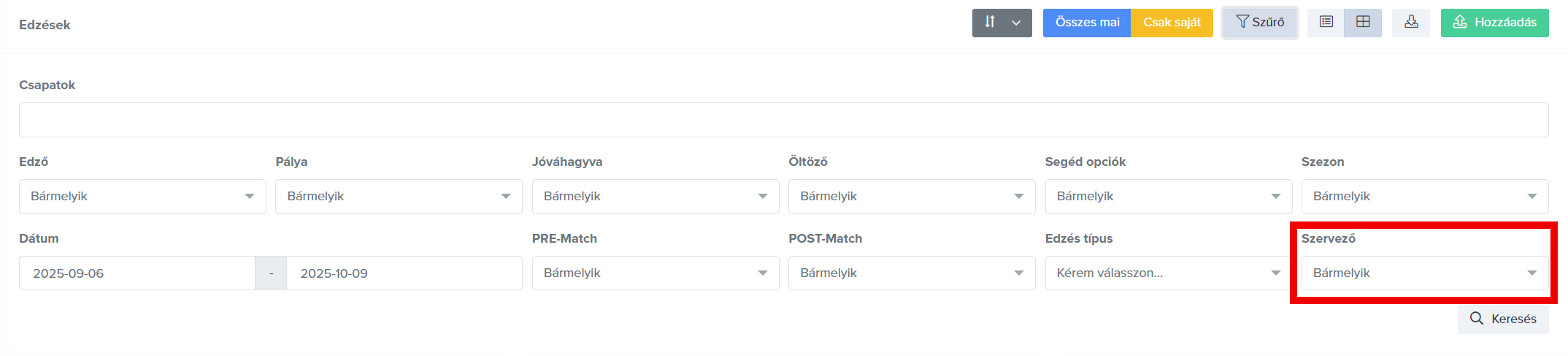Open the Segéd opciók dropdown
1568x356 pixels.
click(1168, 197)
